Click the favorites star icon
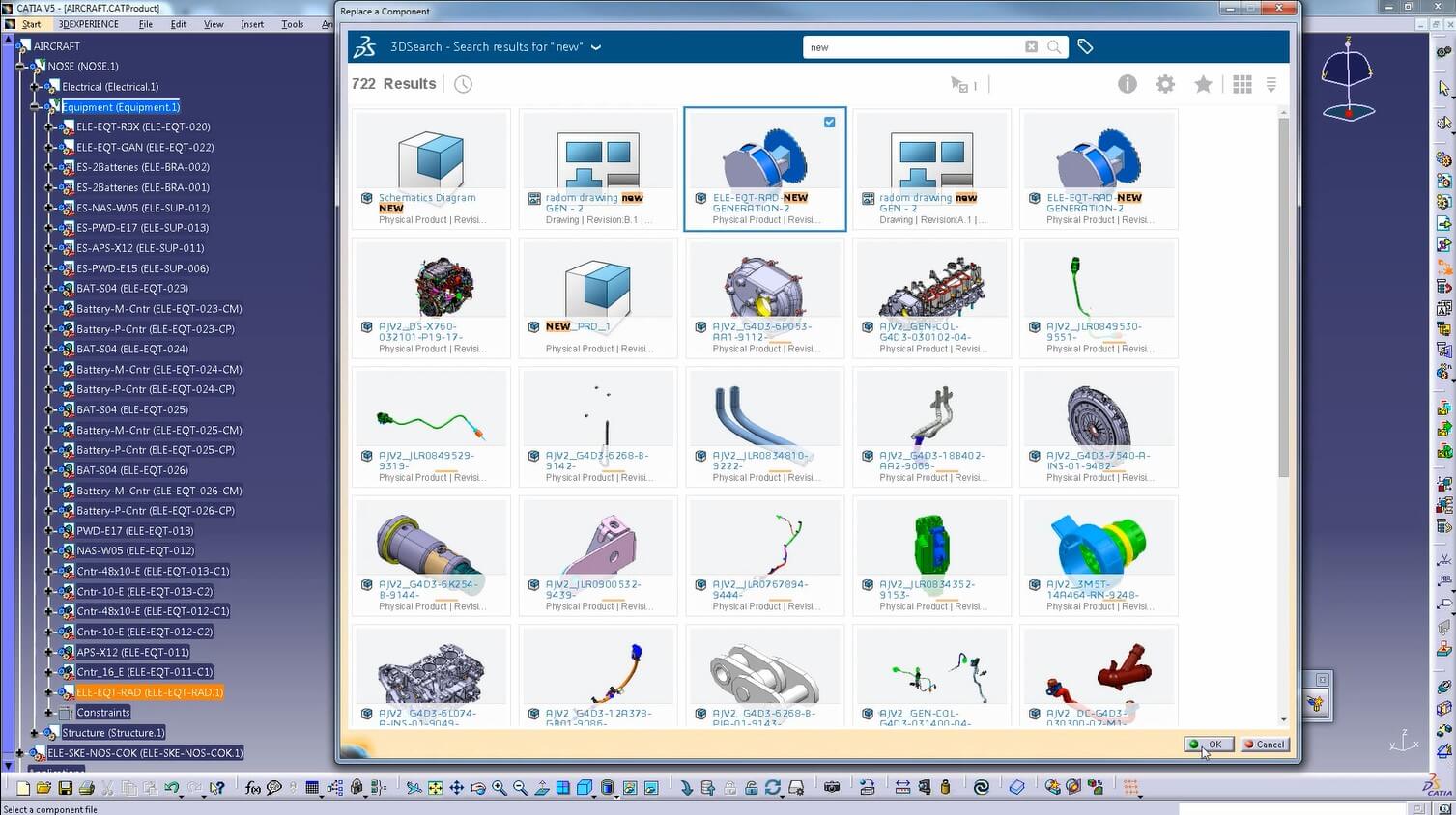Viewport: 1456px width, 815px height. (1203, 84)
